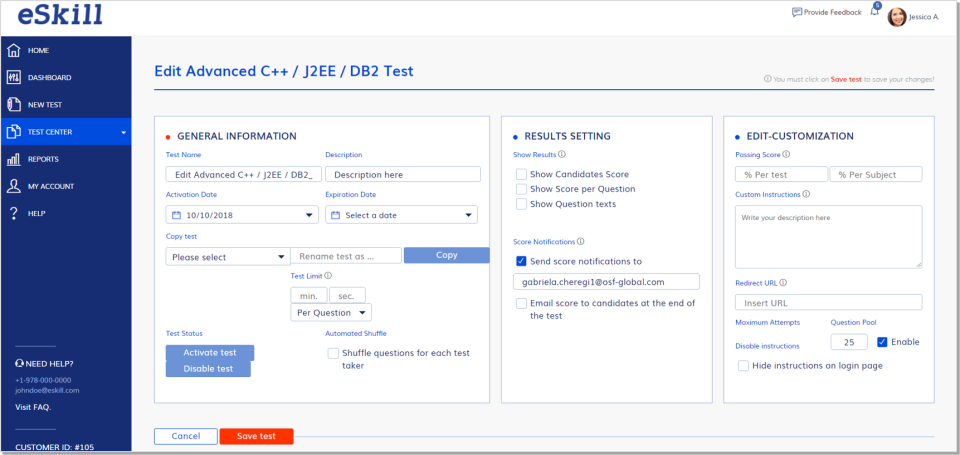
Task: Click the Activate test button
Action: pyautogui.click(x=210, y=353)
